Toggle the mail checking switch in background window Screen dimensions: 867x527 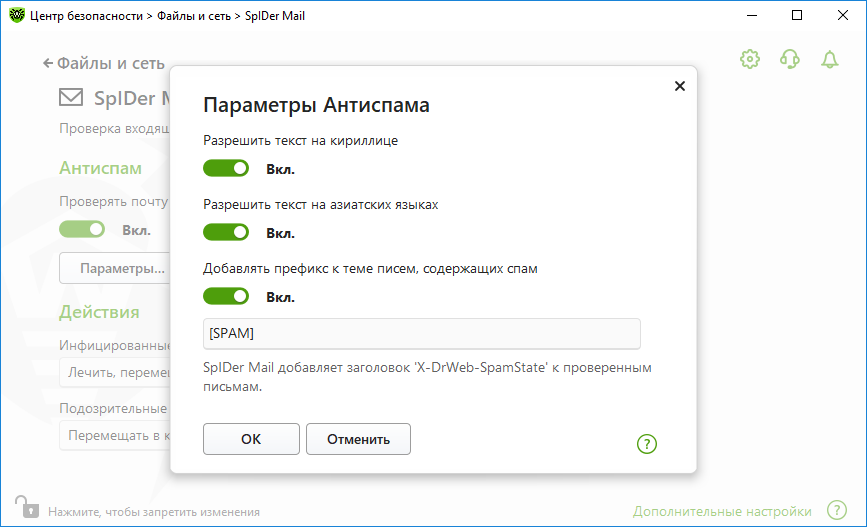tap(82, 229)
